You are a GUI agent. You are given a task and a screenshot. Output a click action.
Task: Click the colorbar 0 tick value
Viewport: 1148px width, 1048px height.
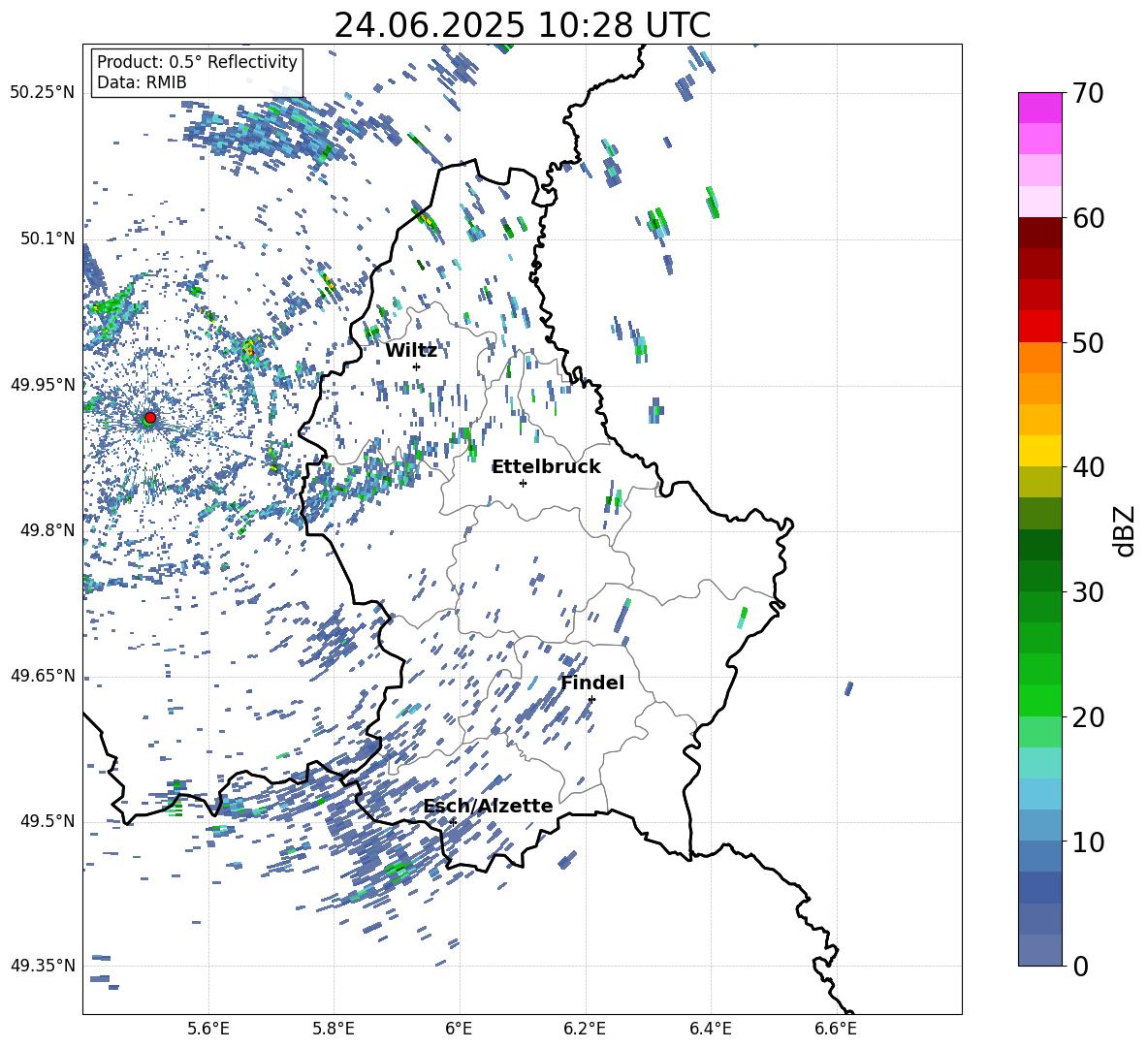[1080, 966]
